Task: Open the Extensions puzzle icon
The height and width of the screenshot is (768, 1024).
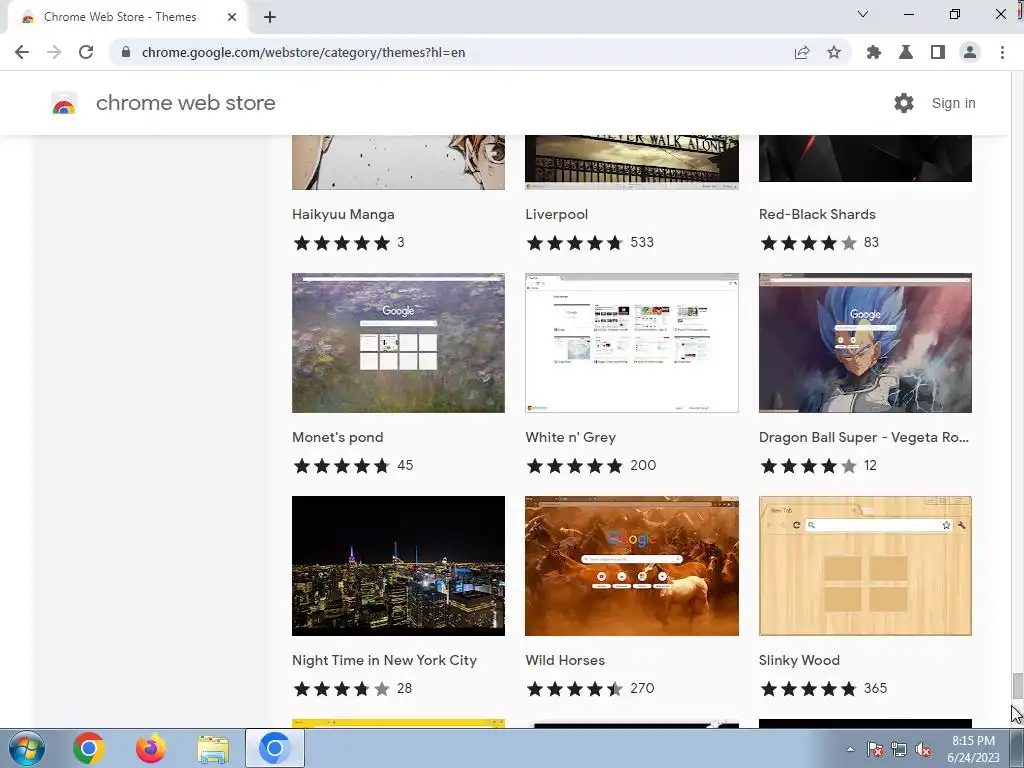Action: [874, 52]
